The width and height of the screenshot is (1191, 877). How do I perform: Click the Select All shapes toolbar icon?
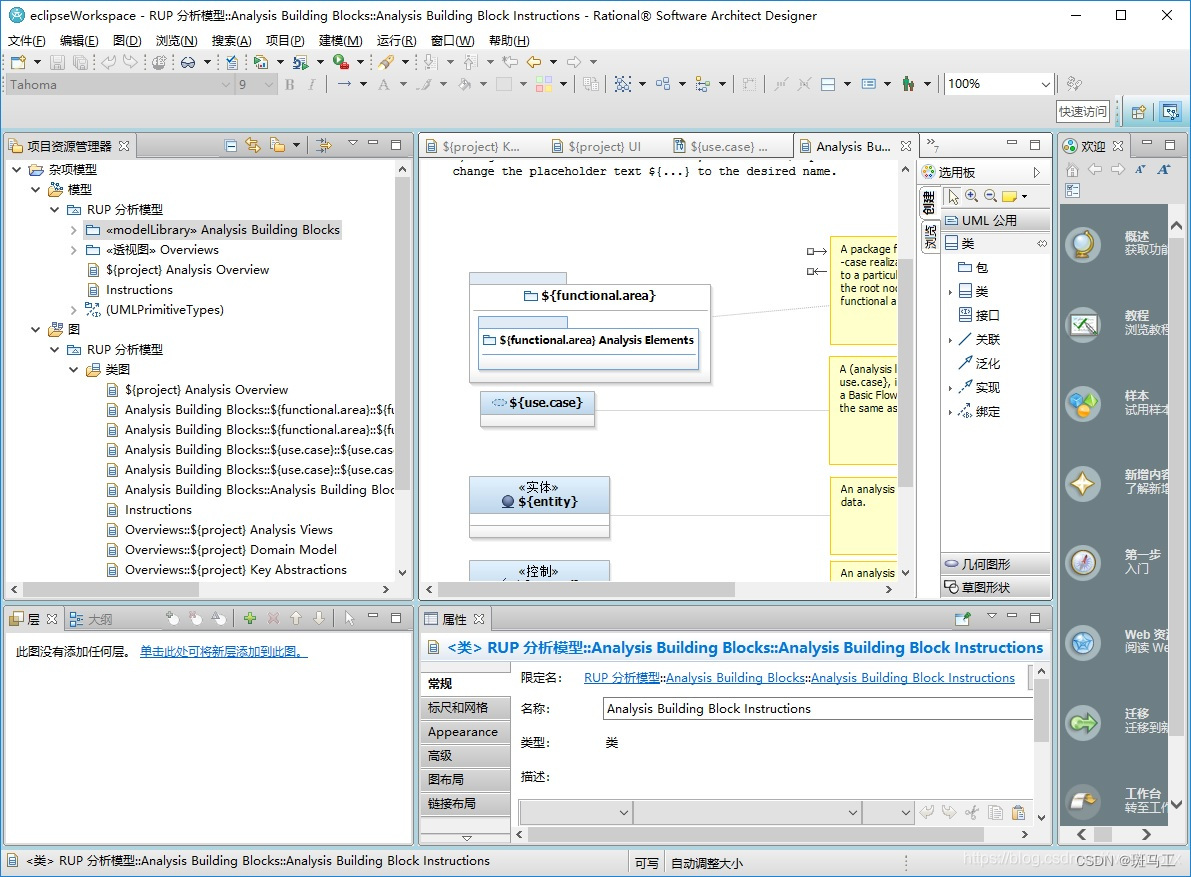click(623, 84)
